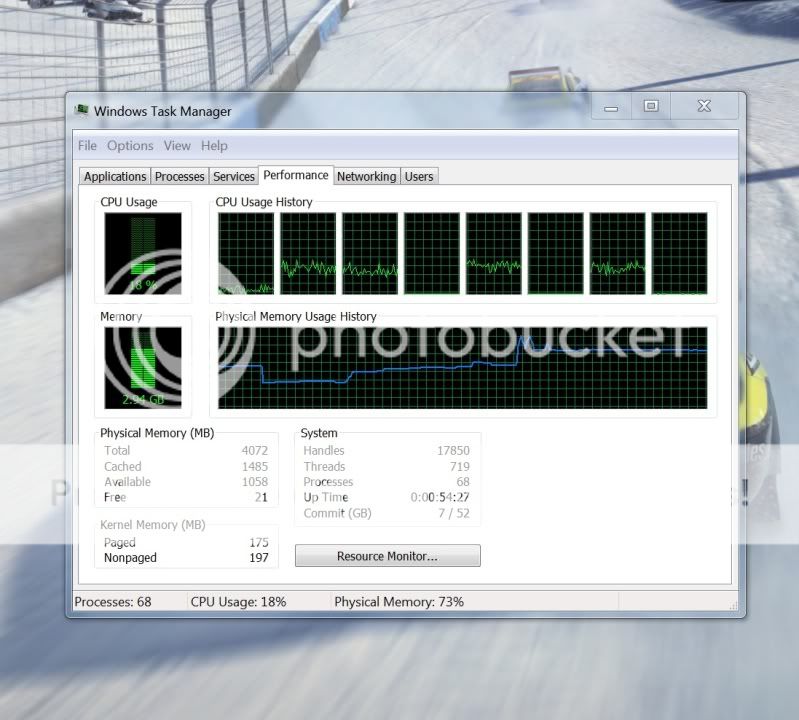This screenshot has width=799, height=720.
Task: Minimize the Windows Task Manager window
Action: click(611, 107)
